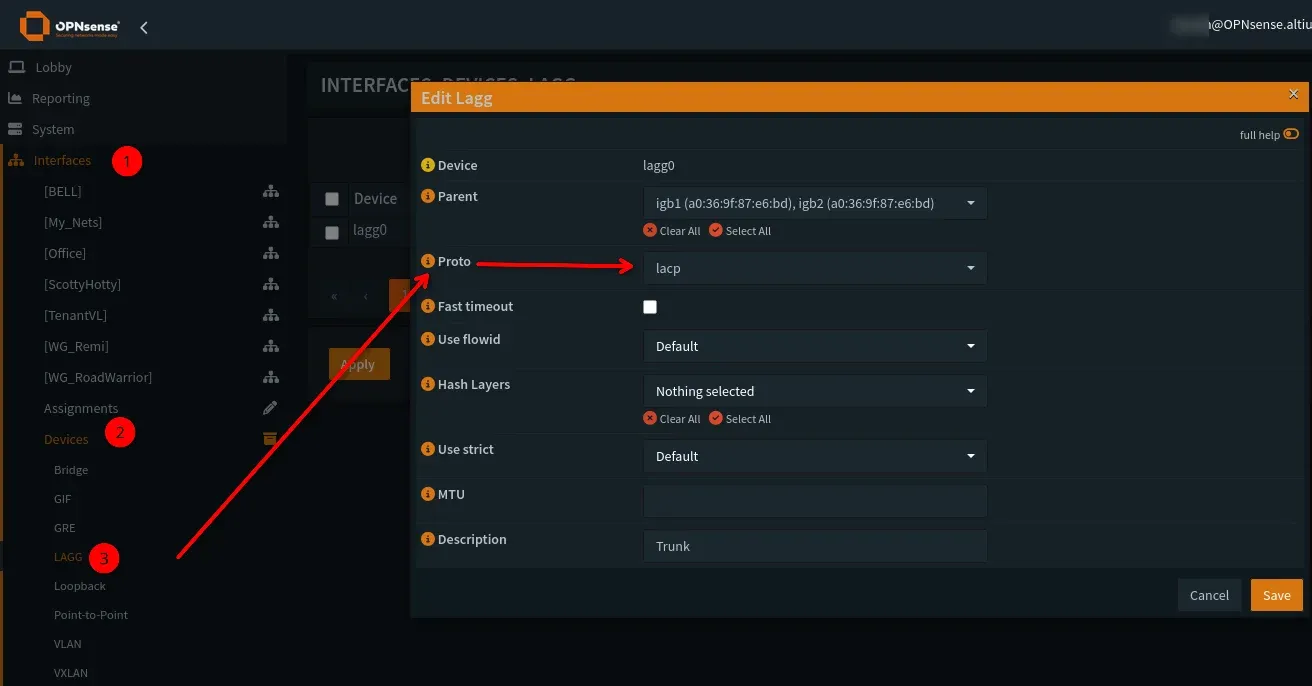
Task: Show help info for Hash Layers
Action: [x=428, y=385]
